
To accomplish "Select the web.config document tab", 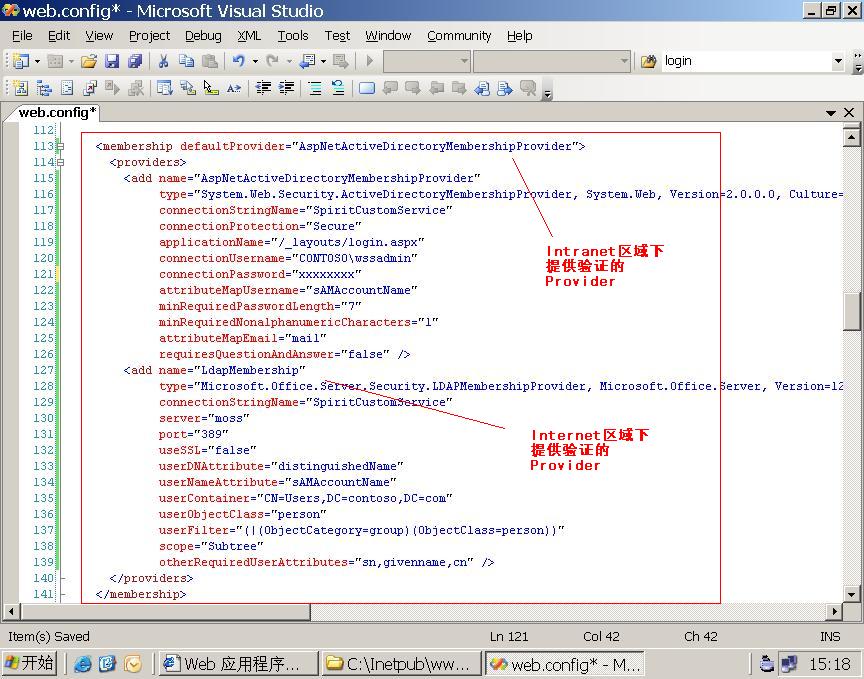I will [x=58, y=113].
